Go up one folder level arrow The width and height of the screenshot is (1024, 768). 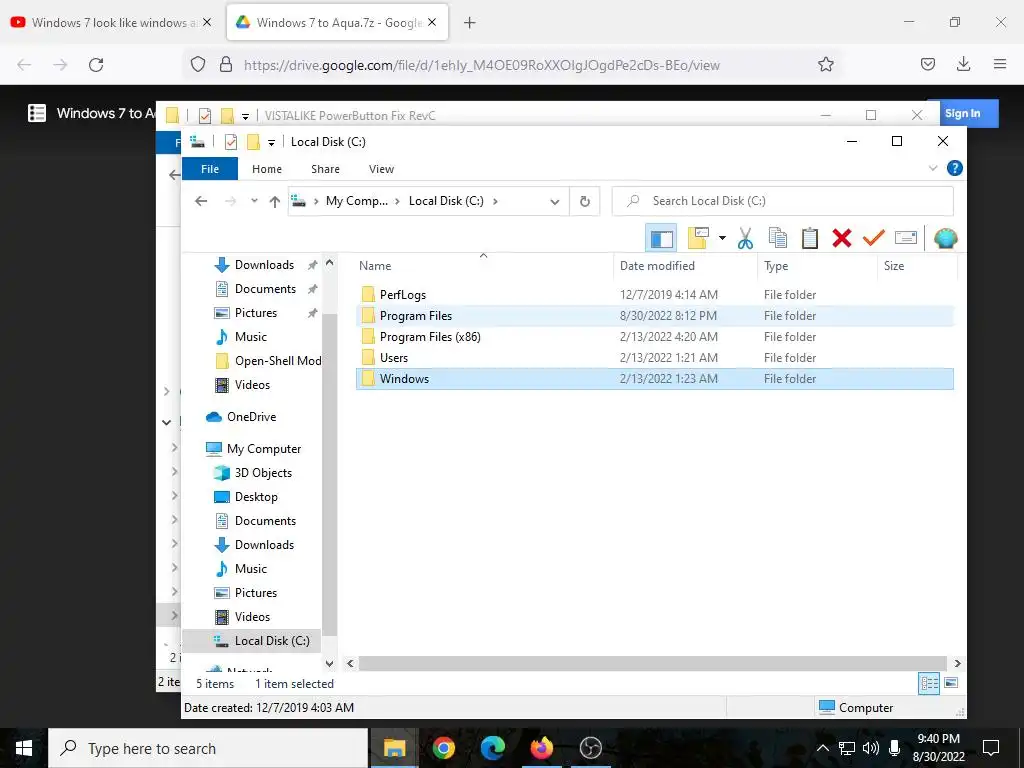click(275, 201)
